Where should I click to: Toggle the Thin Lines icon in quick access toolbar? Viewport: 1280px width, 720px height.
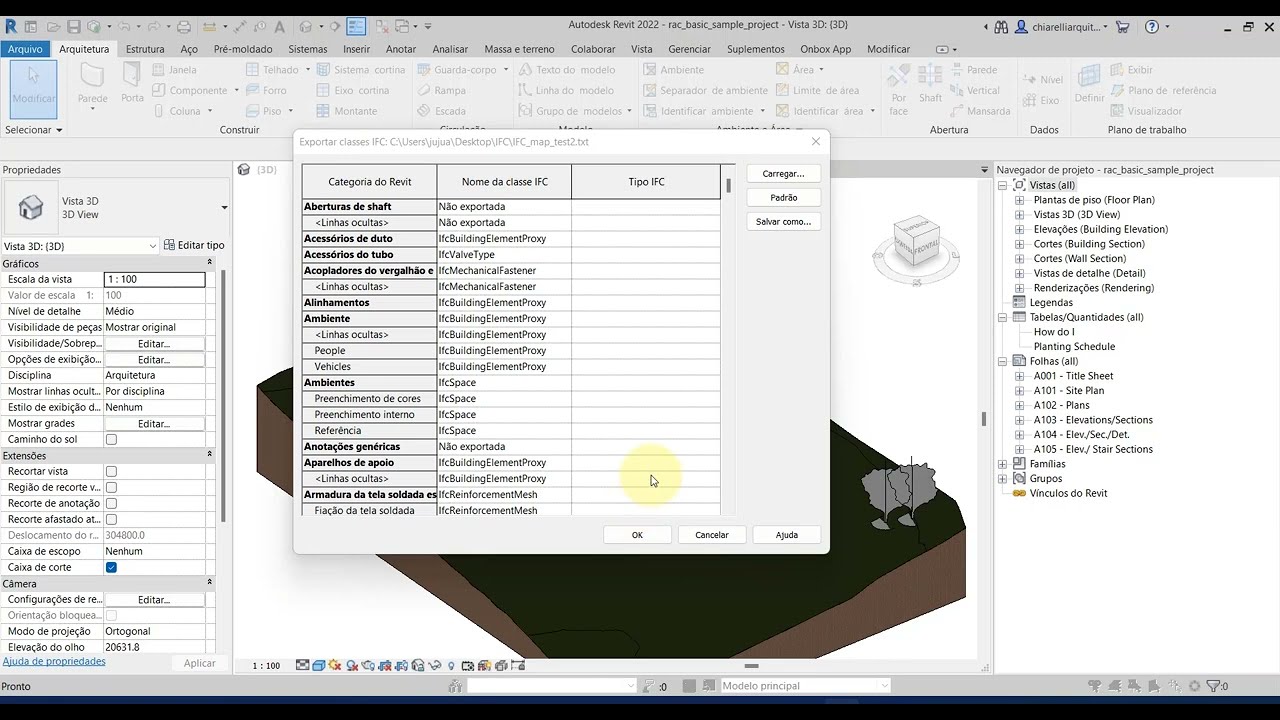(x=356, y=27)
